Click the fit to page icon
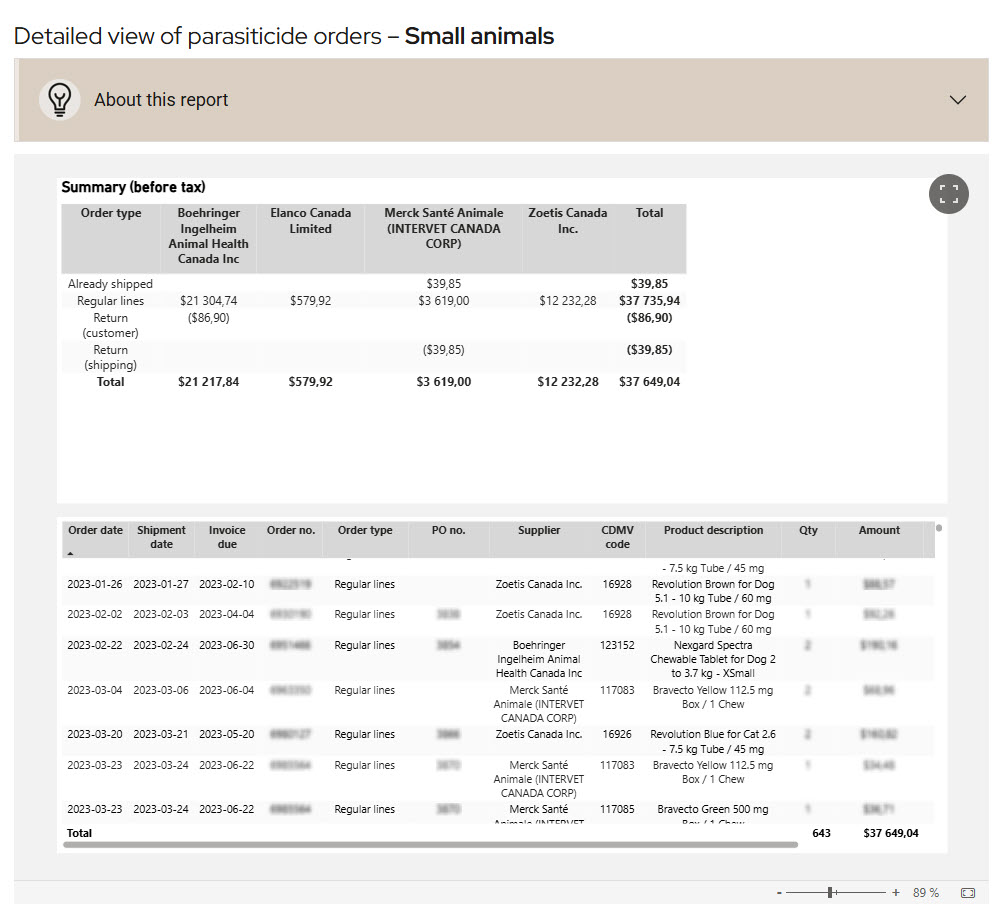996x915 pixels. tap(967, 892)
